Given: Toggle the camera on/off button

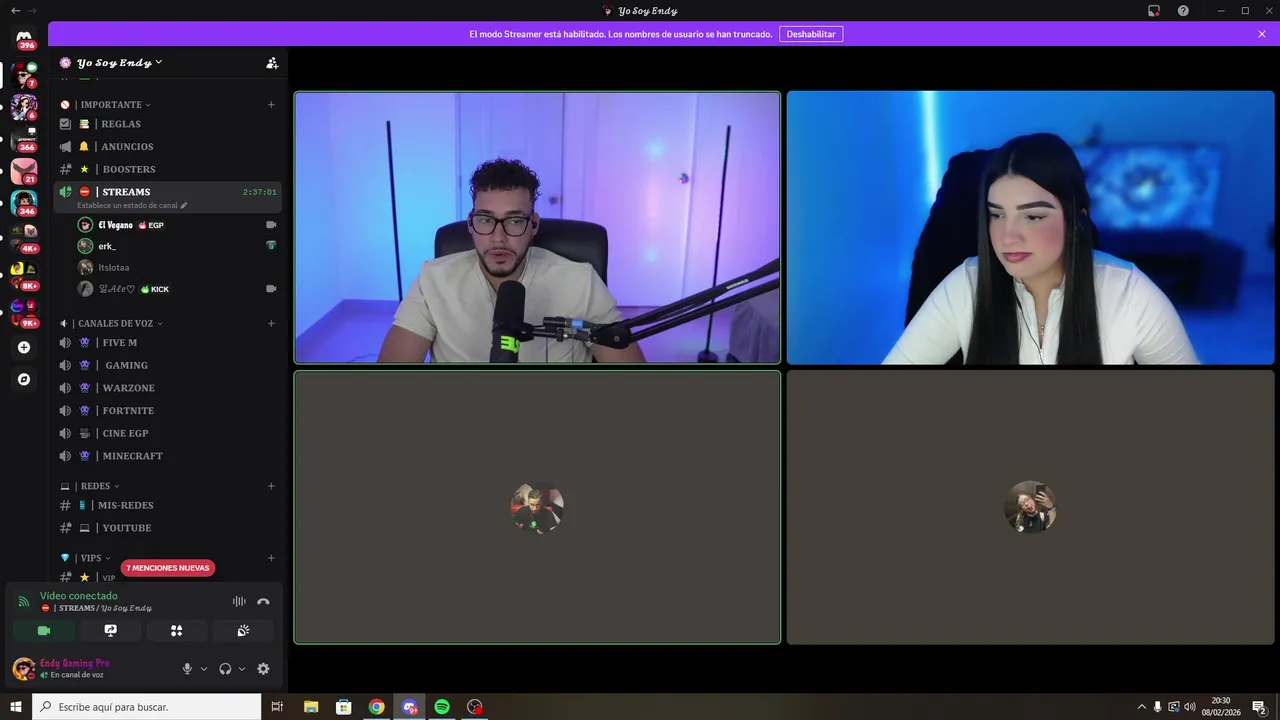Looking at the screenshot, I should click(x=44, y=630).
